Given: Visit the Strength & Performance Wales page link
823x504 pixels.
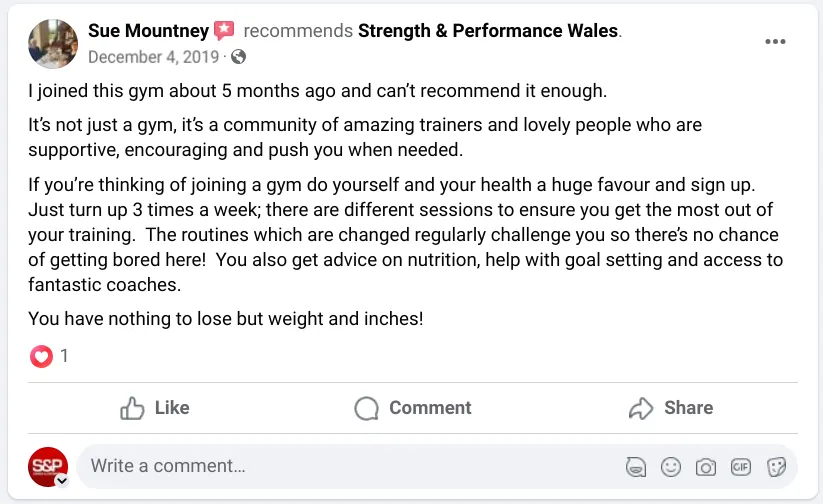Looking at the screenshot, I should click(488, 31).
